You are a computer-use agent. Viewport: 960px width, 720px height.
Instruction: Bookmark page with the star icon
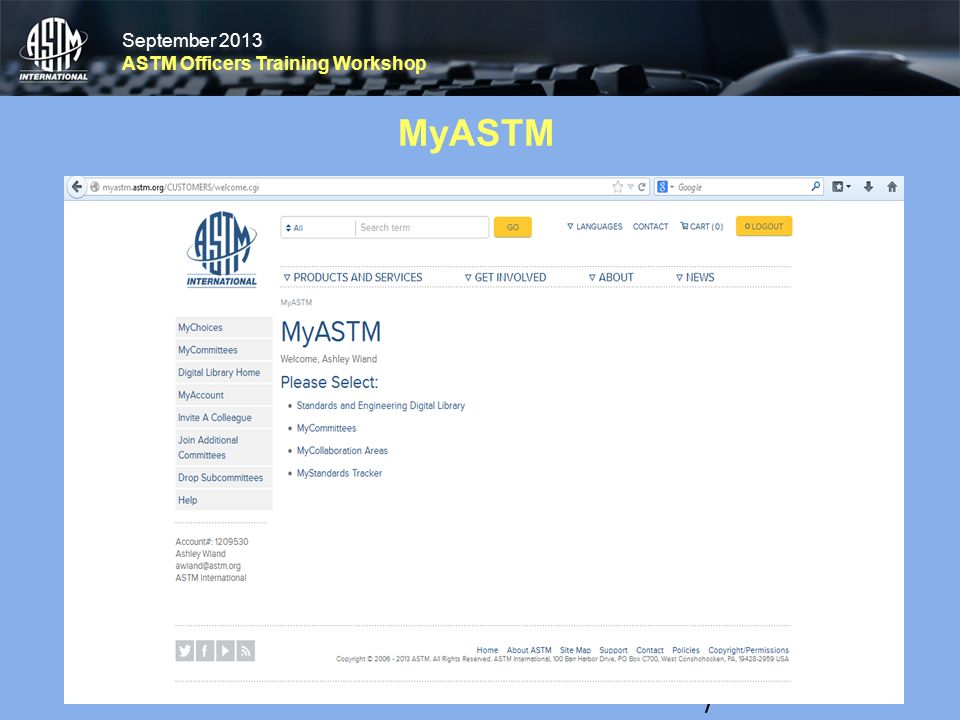coord(618,187)
